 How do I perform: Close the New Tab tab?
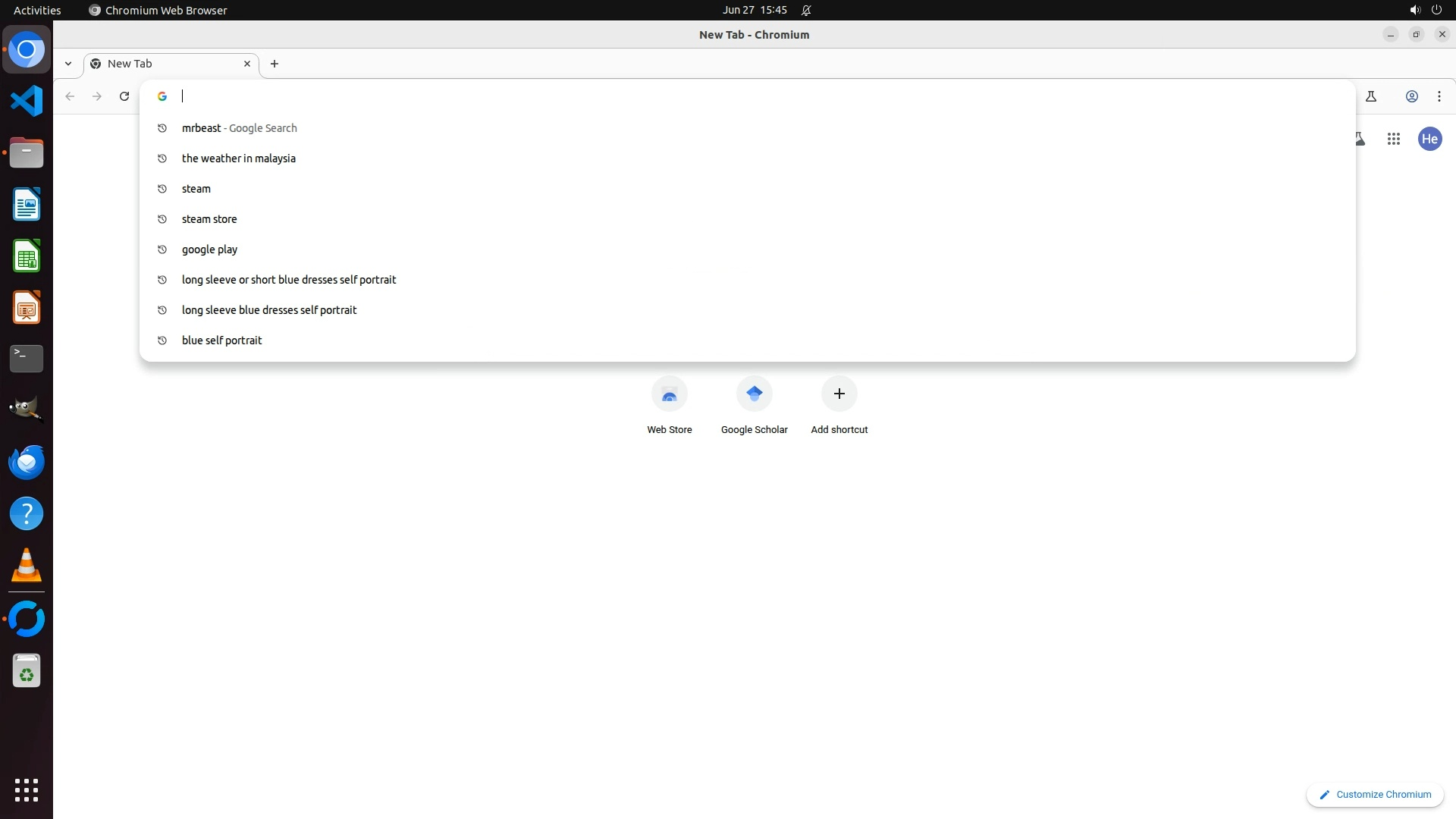click(x=246, y=64)
